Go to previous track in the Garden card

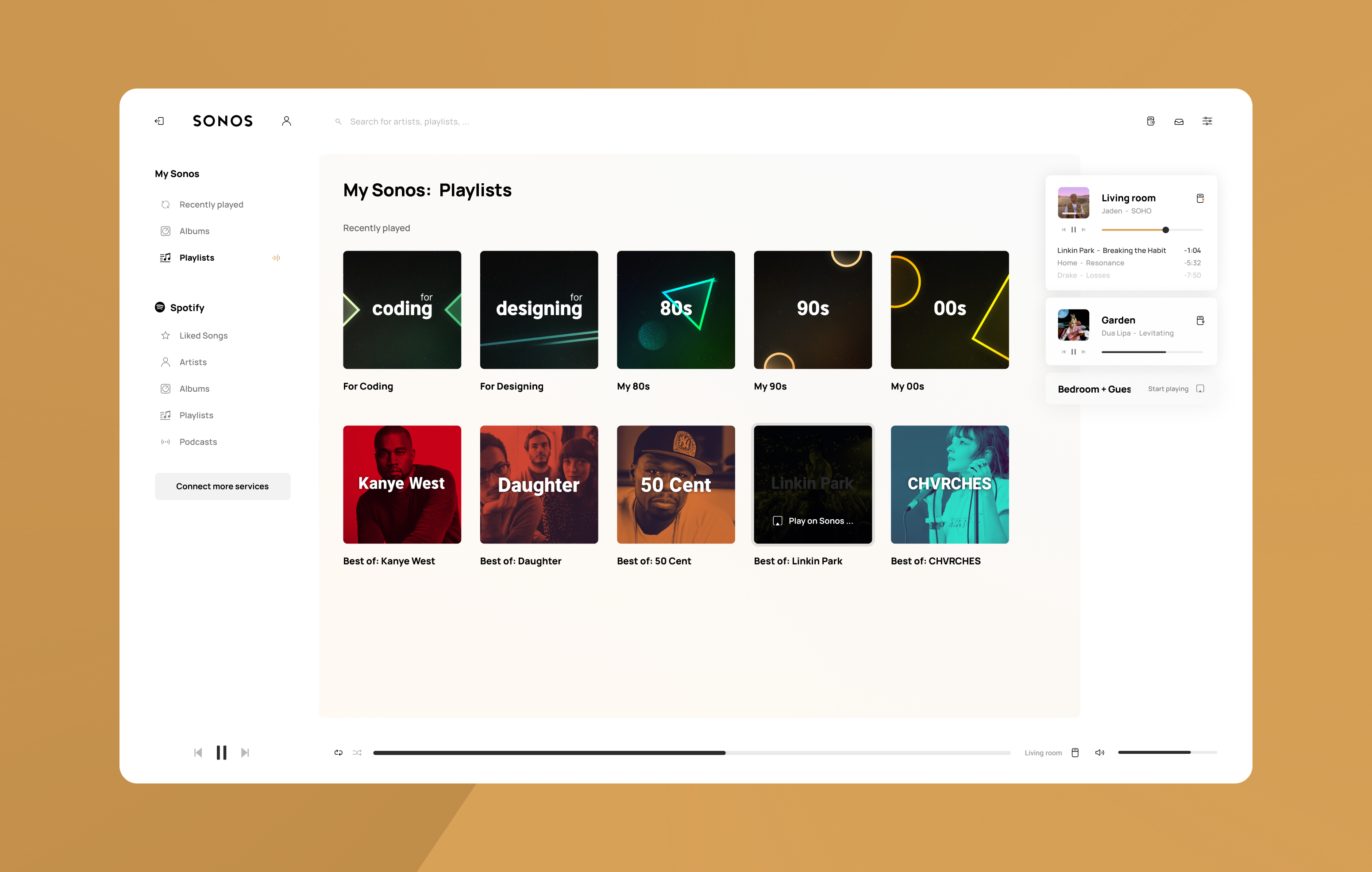[1063, 351]
